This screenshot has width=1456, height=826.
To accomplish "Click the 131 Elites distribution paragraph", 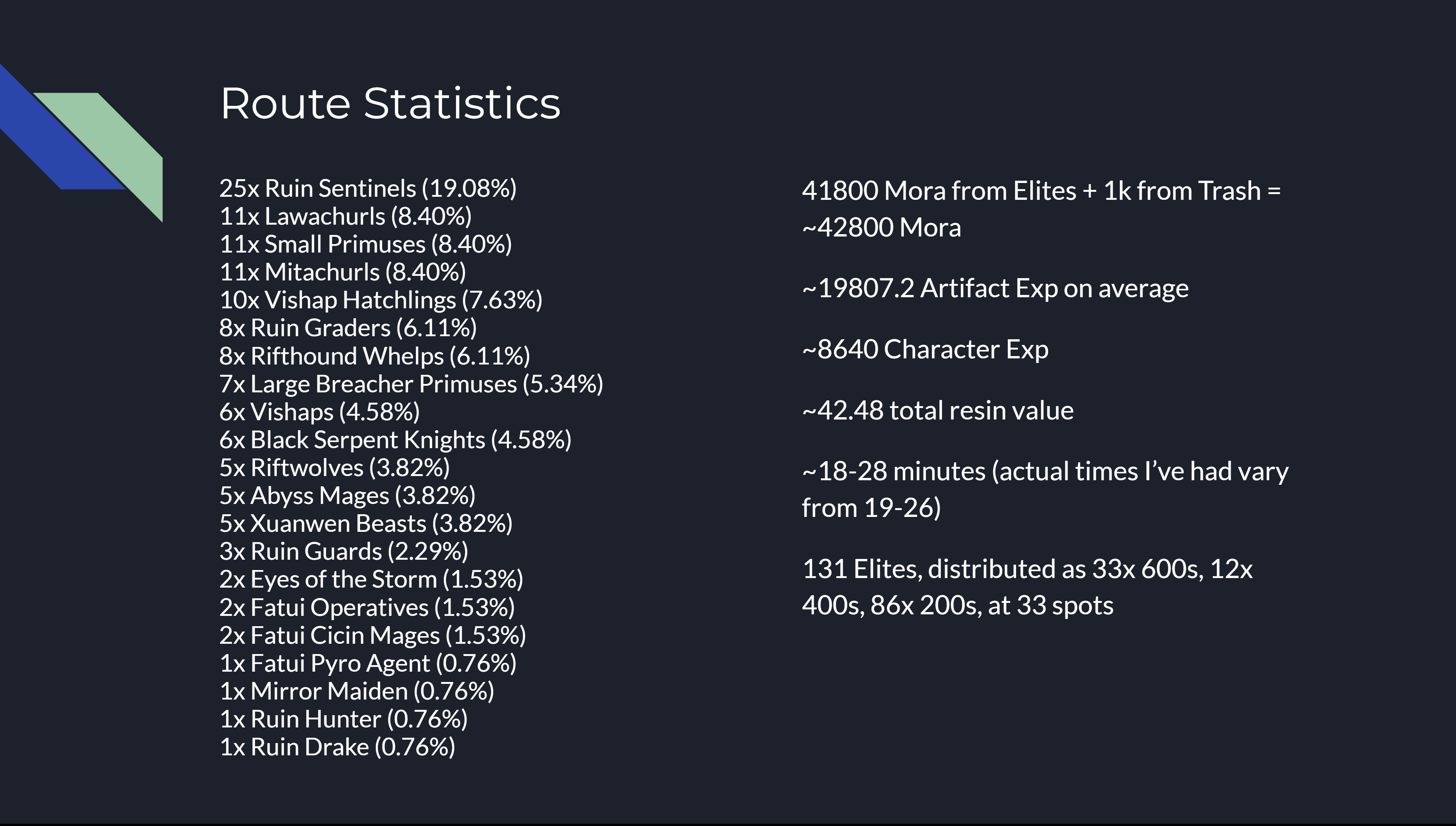I will pyautogui.click(x=1027, y=586).
